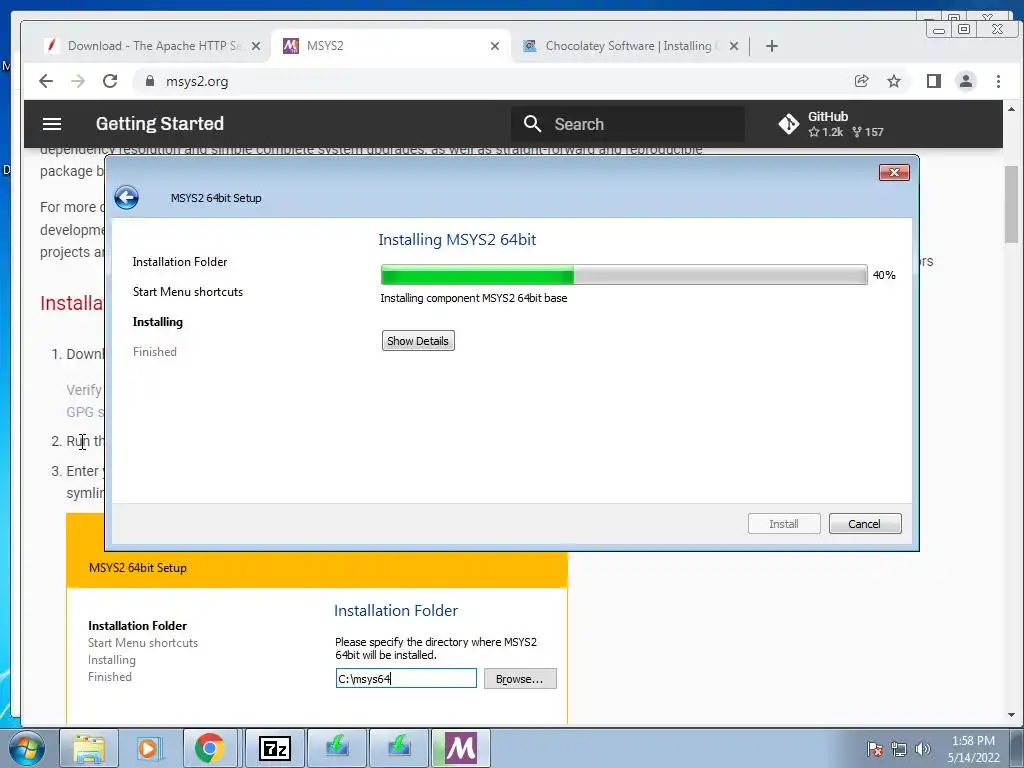Click the Browse... button in page screenshot
1024x768 pixels.
(x=520, y=679)
